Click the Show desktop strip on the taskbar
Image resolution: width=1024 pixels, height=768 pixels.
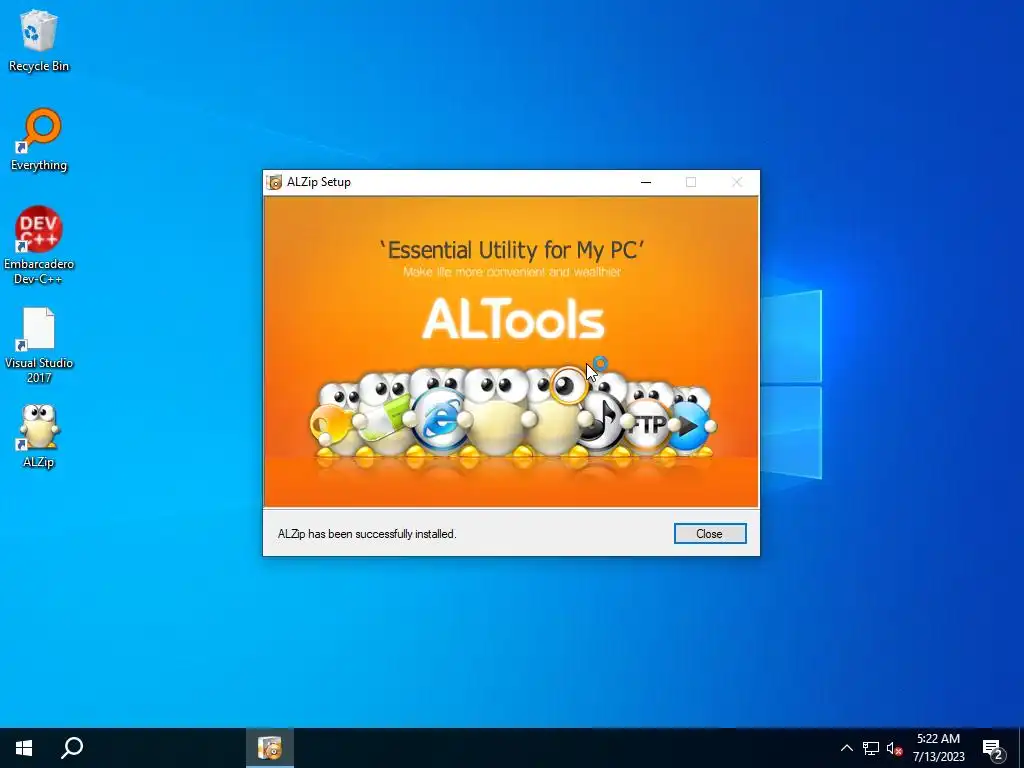coord(1021,748)
